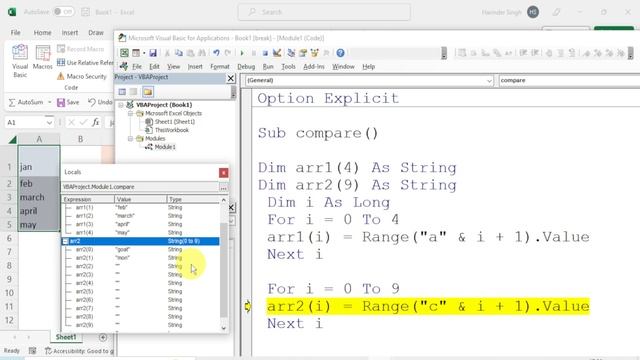Click View Object icon in Project panel
Viewport: 640px width, 360px height.
click(133, 92)
